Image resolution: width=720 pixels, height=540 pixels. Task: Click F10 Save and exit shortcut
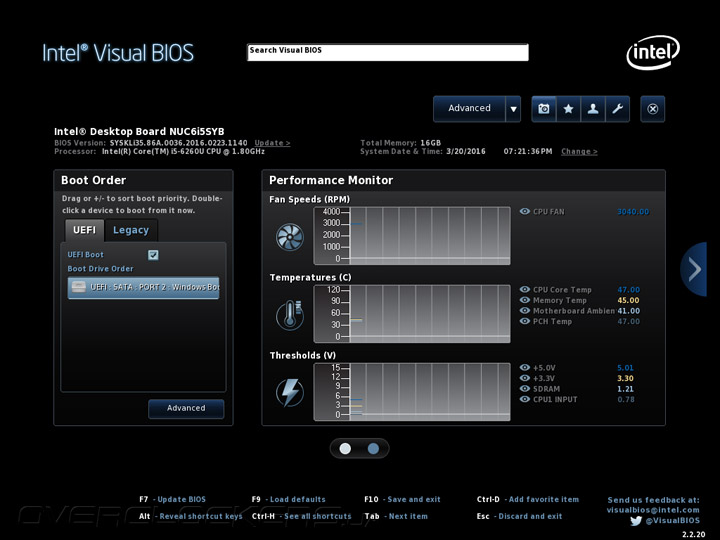click(x=402, y=499)
